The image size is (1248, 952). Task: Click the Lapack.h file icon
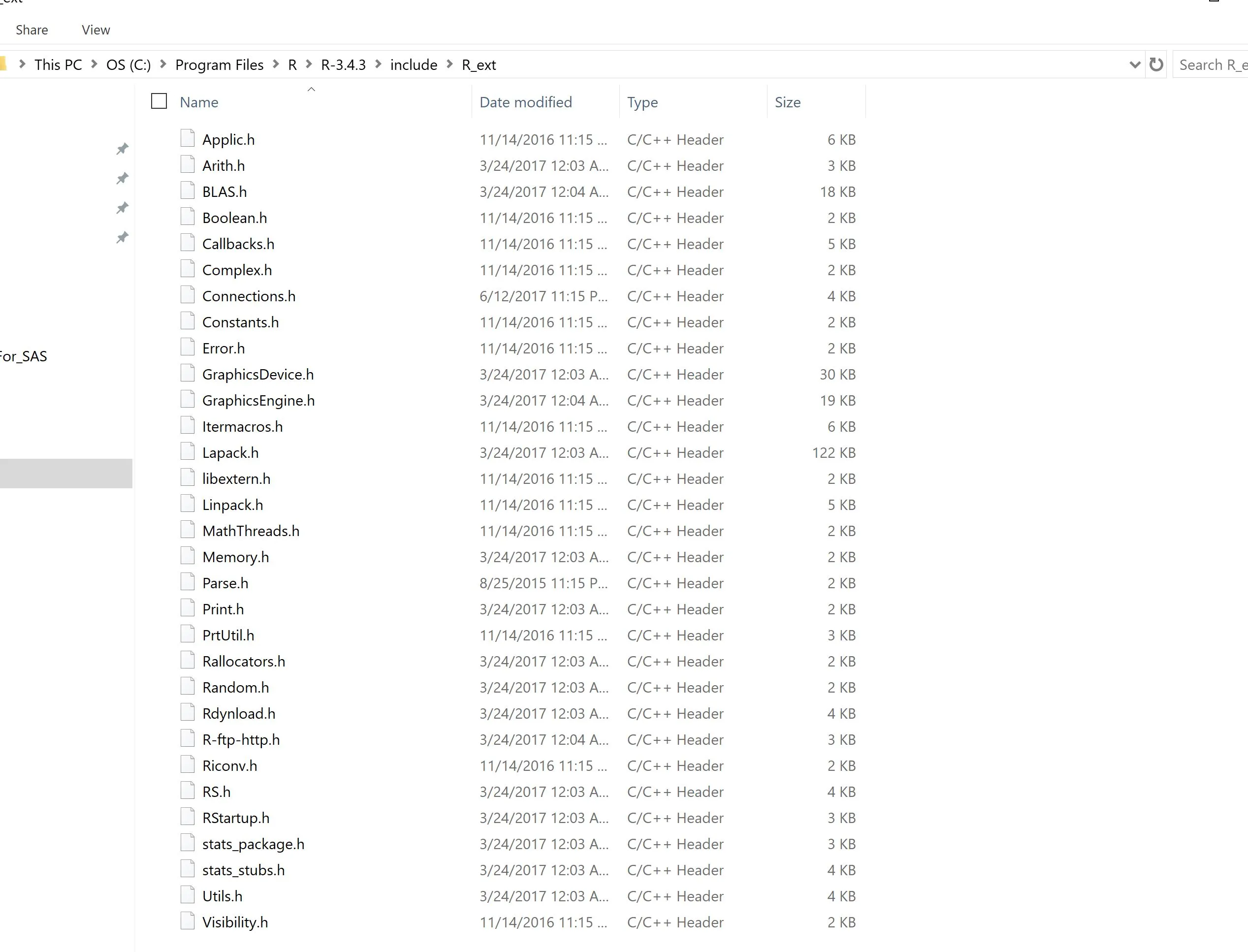(187, 451)
